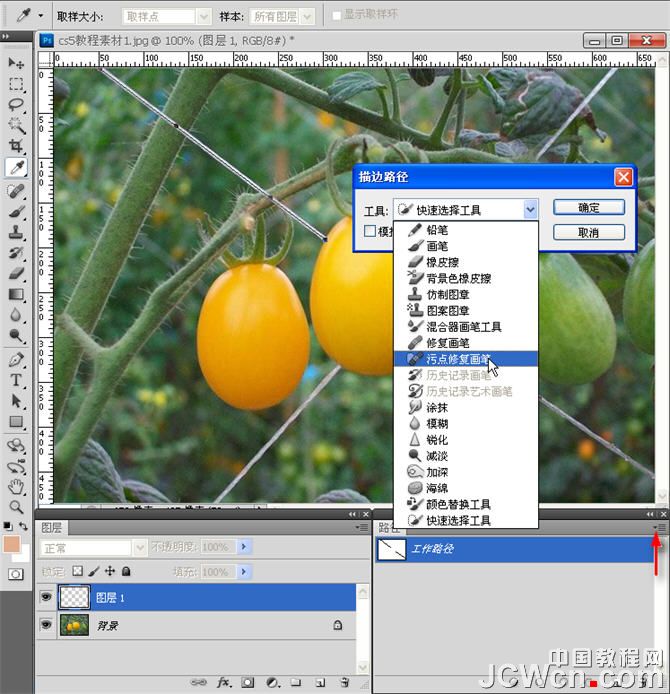Choose 仿制图章 from tool list
Viewport: 670px width, 694px height.
coord(466,294)
